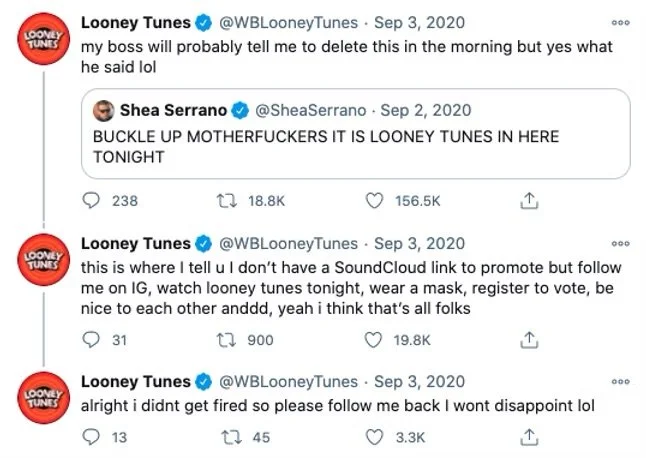Like the tweet with 156.5K likes
646x458 pixels.
click(376, 201)
